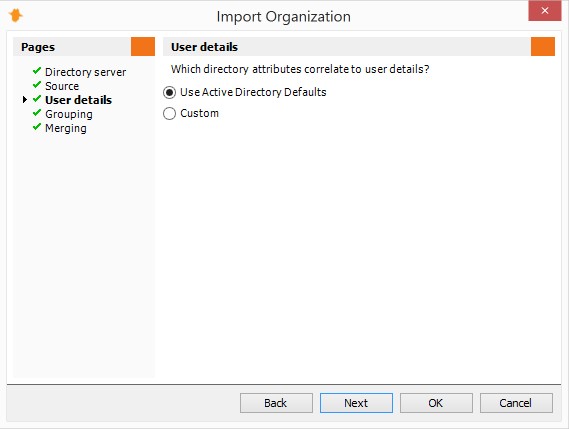The image size is (569, 429).
Task: Go to the Source page
Action: click(62, 86)
